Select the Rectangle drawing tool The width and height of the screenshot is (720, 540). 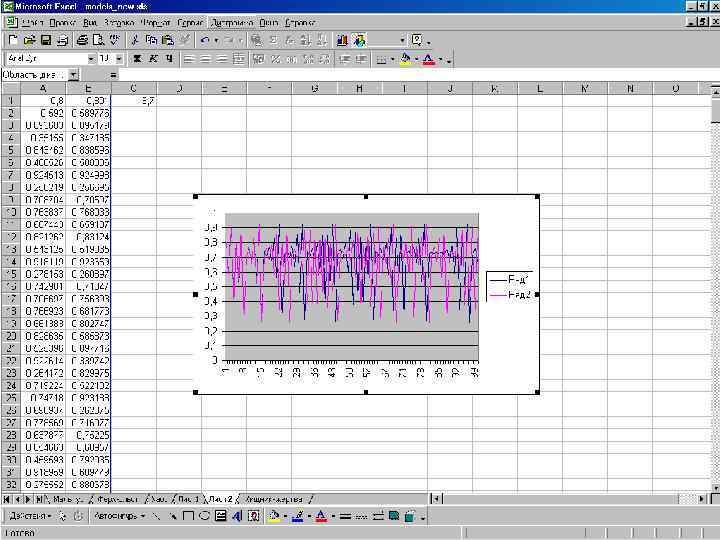[x=190, y=516]
